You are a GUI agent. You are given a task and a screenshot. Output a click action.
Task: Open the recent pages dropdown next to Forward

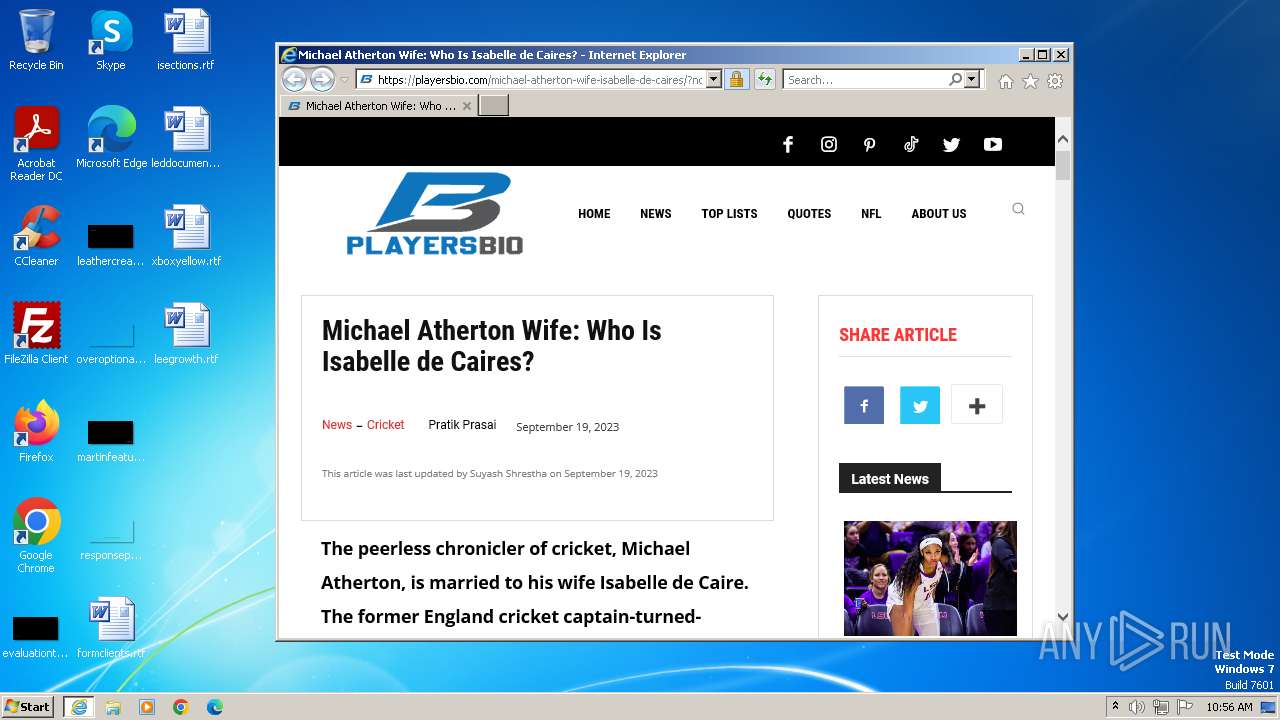[x=344, y=80]
